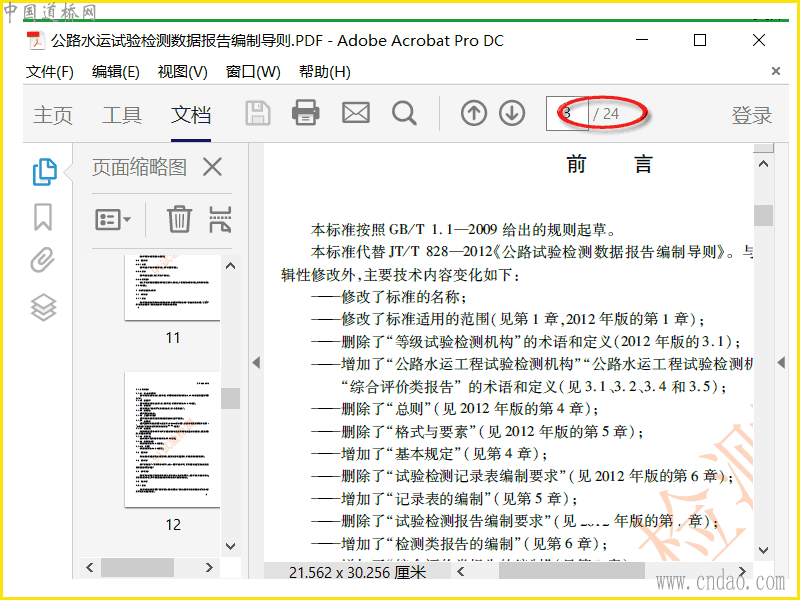Minimize the Acrobat window
This screenshot has width=800, height=600.
(x=642, y=40)
